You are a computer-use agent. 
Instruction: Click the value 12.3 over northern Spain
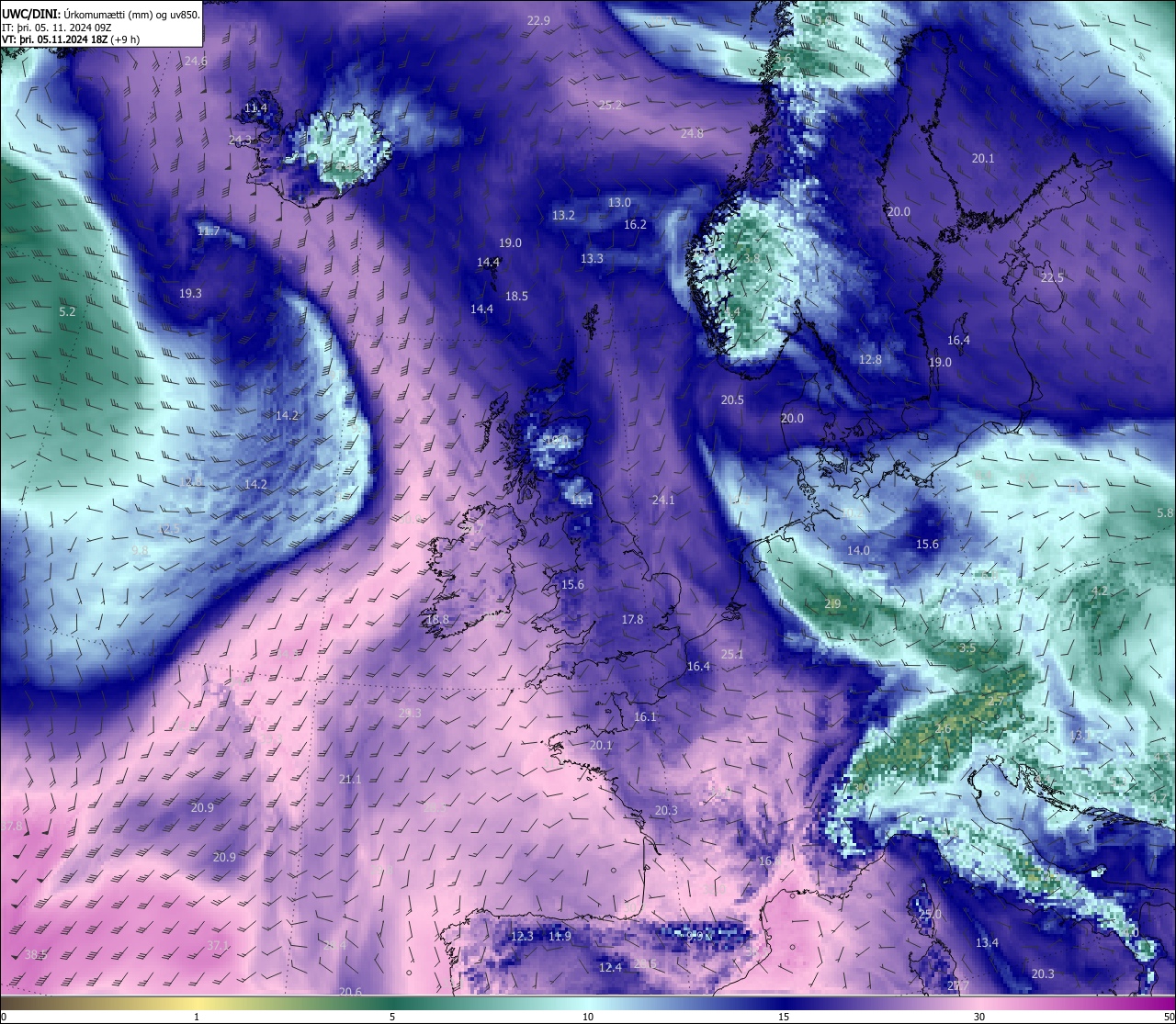522,936
